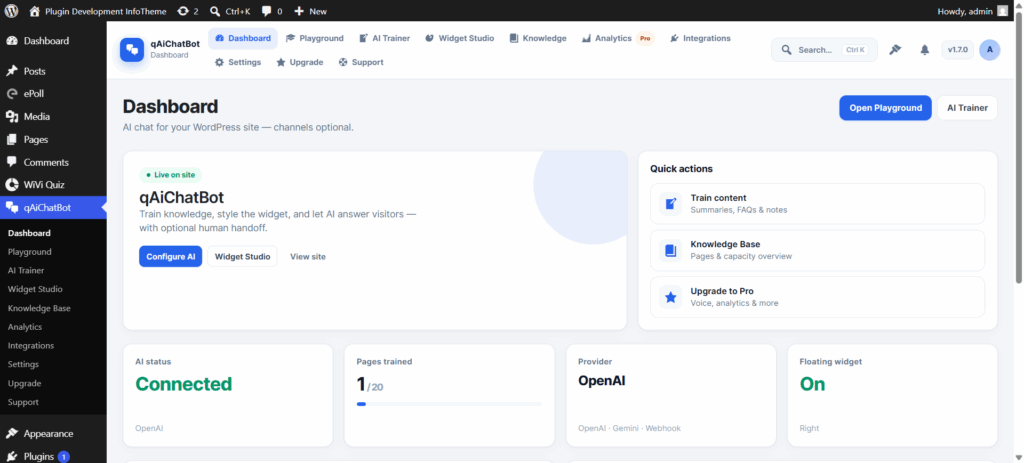Click the AI Trainer button near page title
This screenshot has height=463, width=1024.
[967, 108]
